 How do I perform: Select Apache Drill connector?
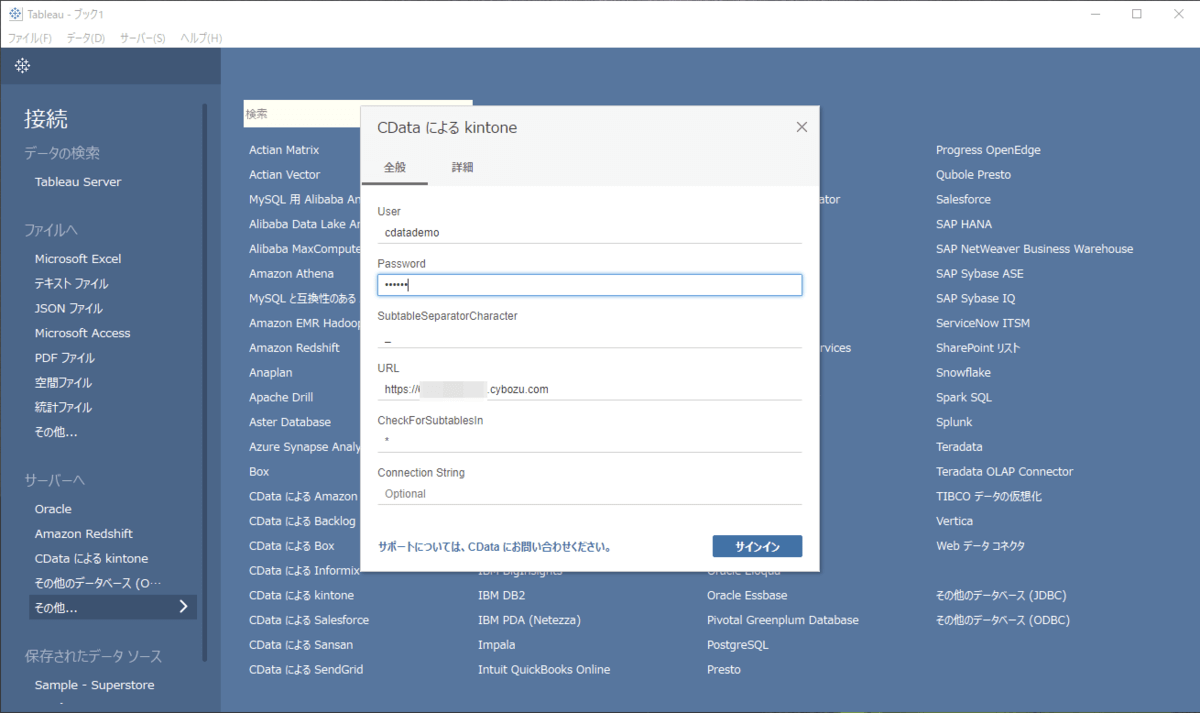pos(281,398)
